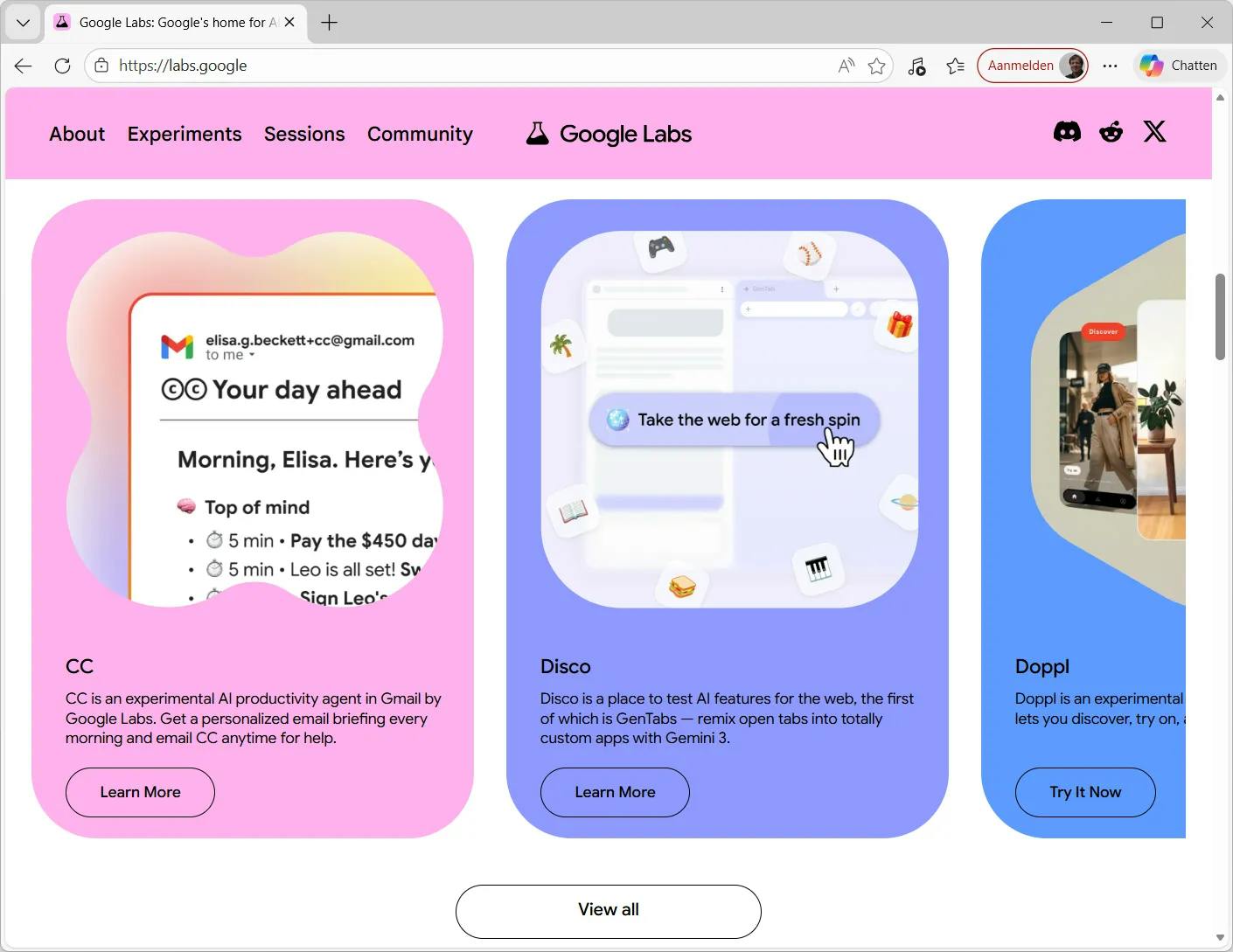Open a new tab with the plus icon

click(329, 23)
